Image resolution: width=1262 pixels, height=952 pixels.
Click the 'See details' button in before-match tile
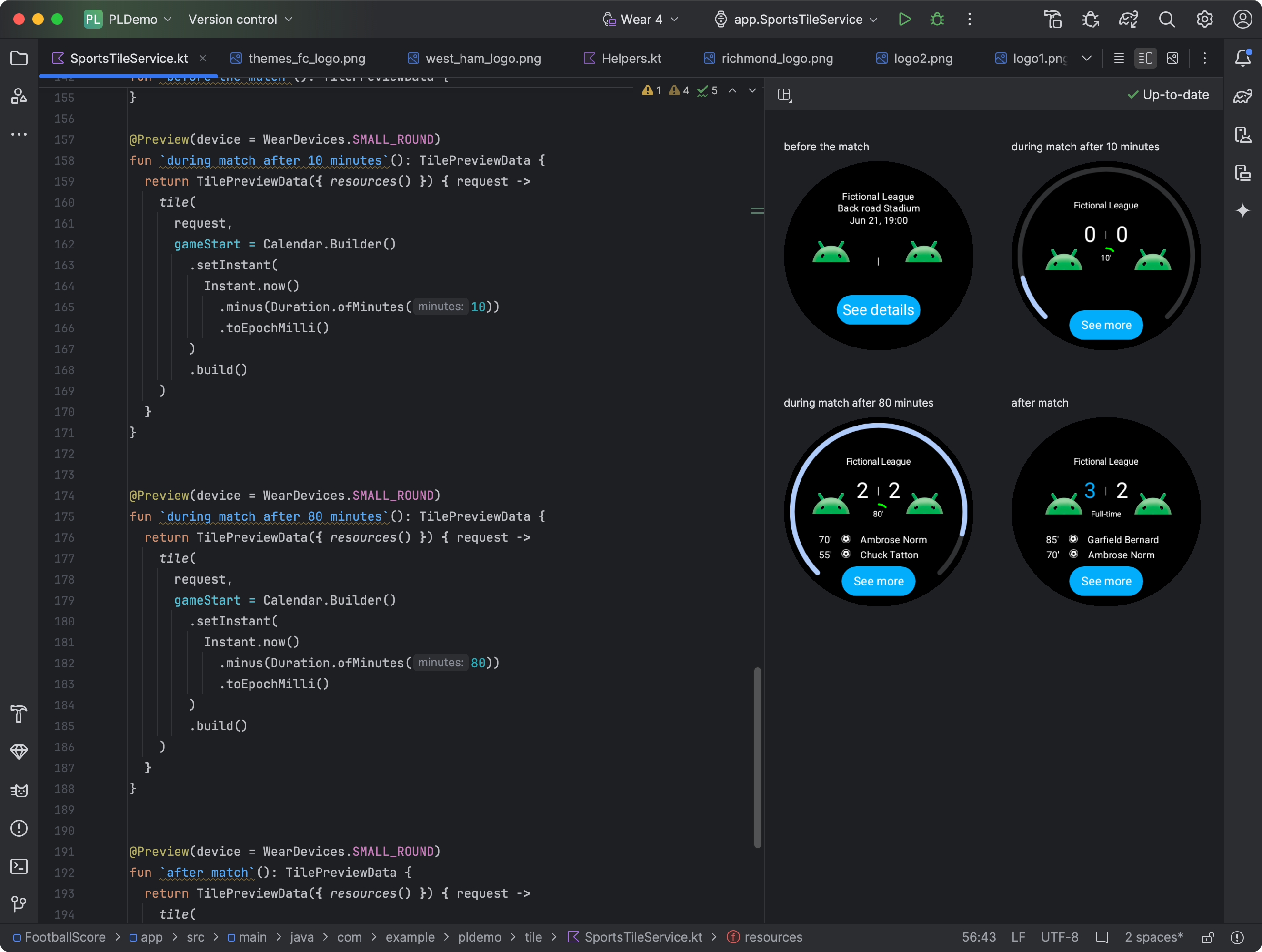click(877, 309)
